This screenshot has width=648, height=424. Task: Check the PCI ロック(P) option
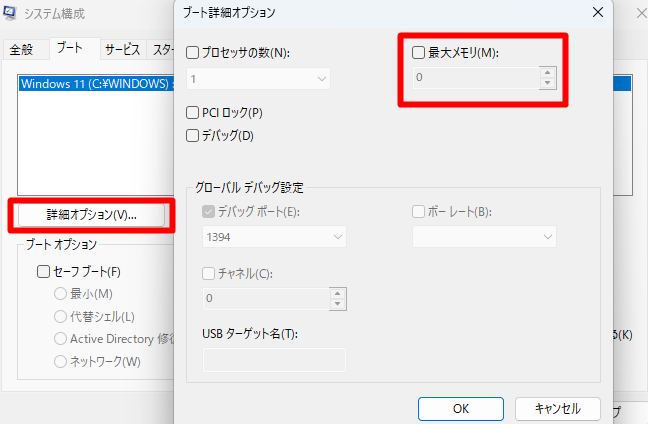pyautogui.click(x=193, y=112)
